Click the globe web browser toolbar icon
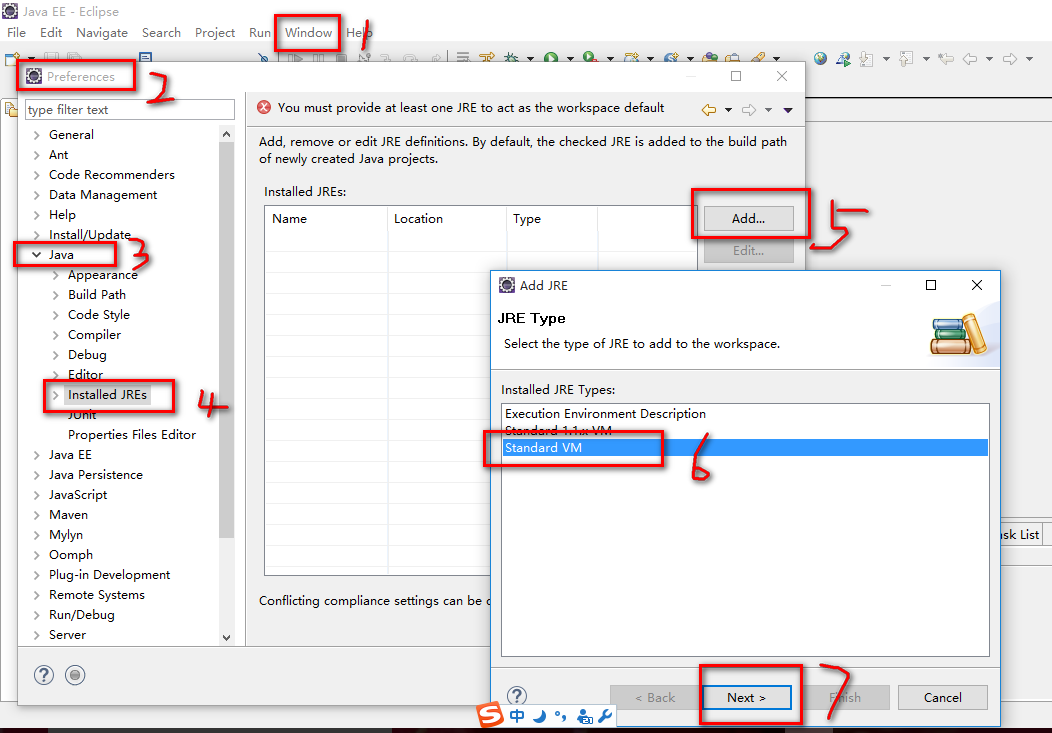This screenshot has height=733, width=1052. click(x=820, y=58)
